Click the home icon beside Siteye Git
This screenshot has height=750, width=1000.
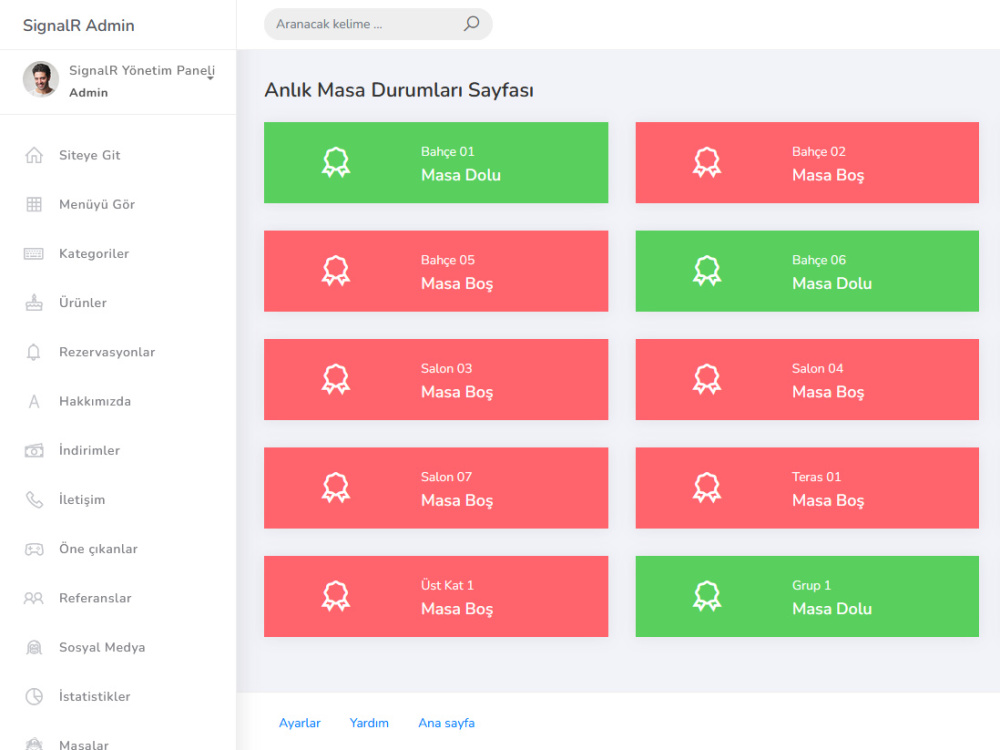tap(34, 155)
